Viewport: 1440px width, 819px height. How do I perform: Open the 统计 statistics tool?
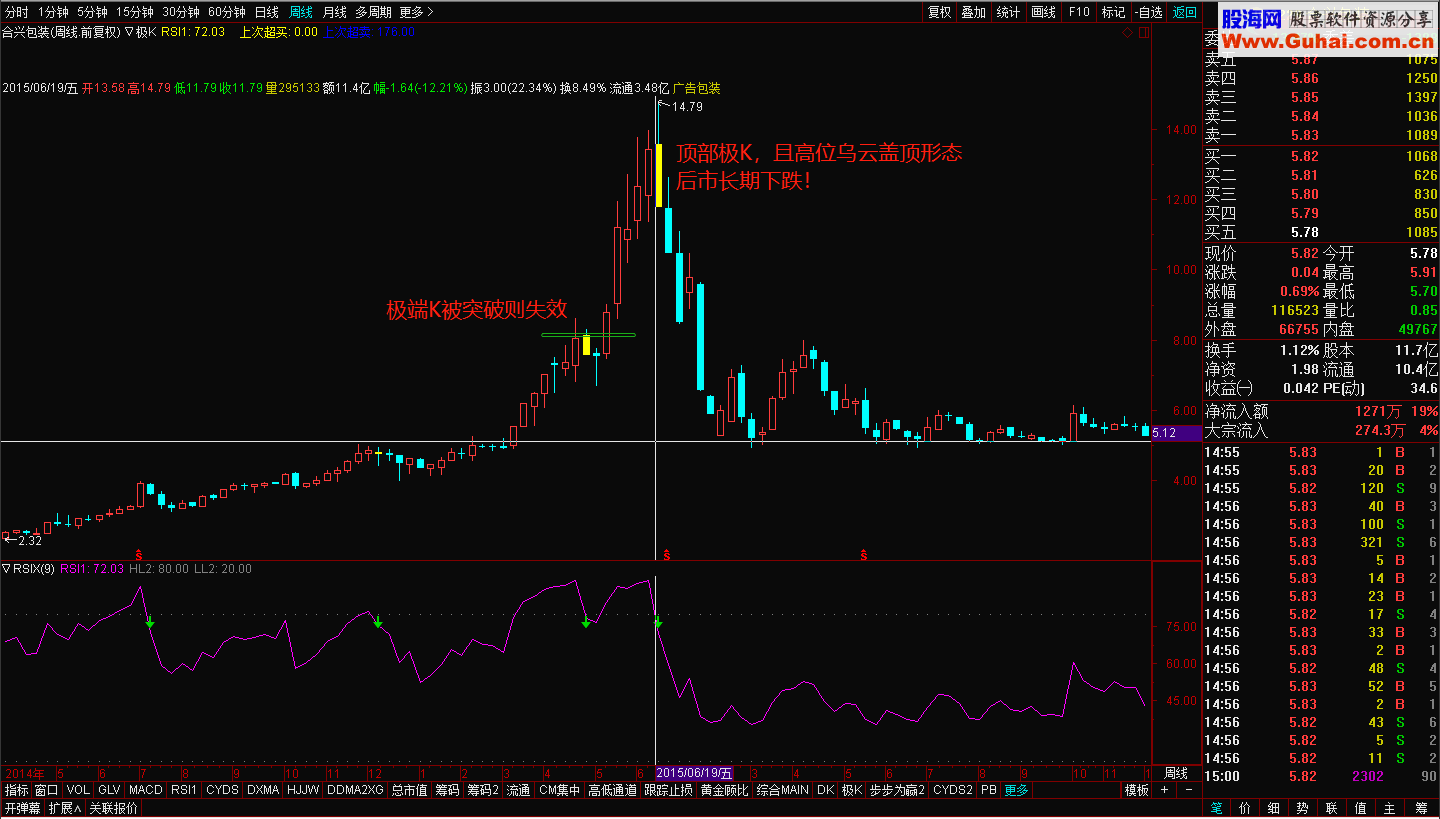tap(1008, 12)
